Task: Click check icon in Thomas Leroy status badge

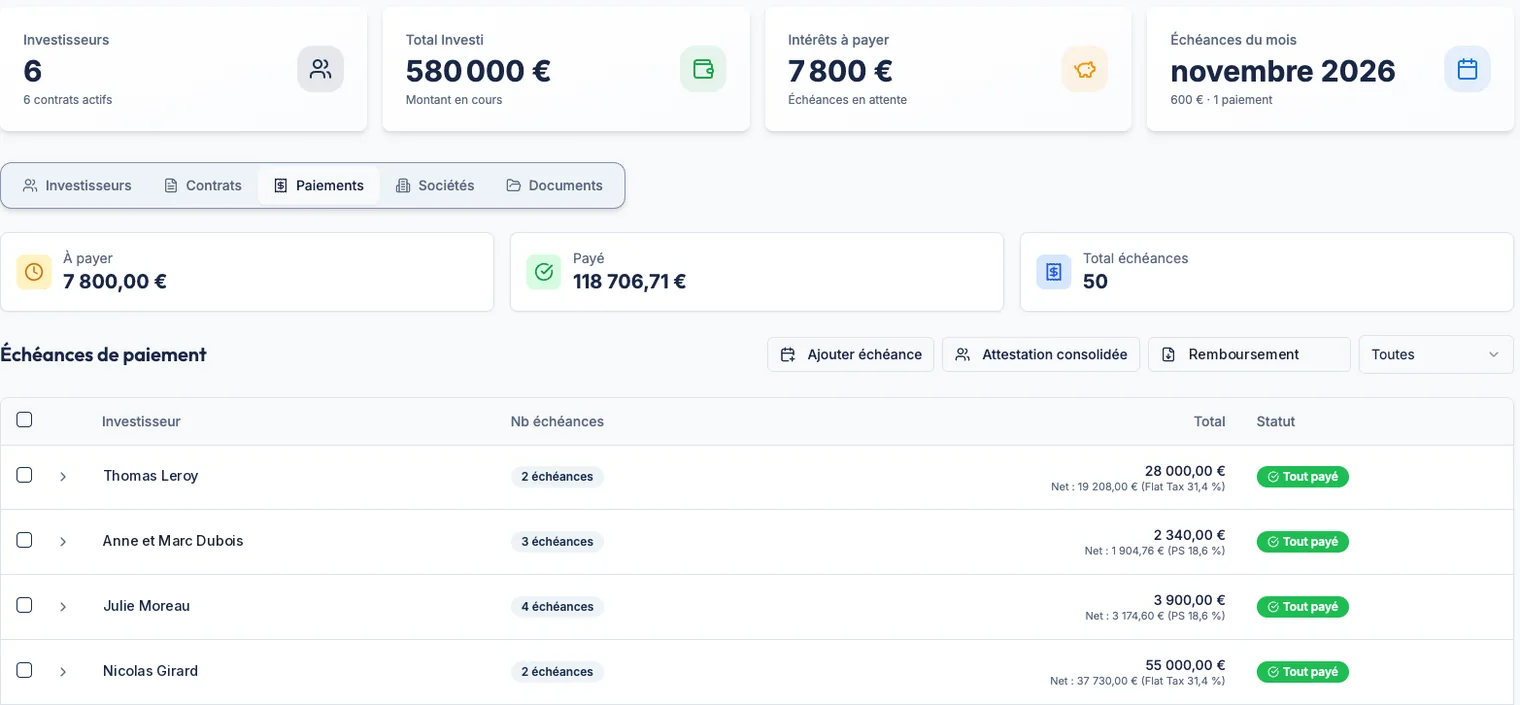Action: pyautogui.click(x=1273, y=477)
